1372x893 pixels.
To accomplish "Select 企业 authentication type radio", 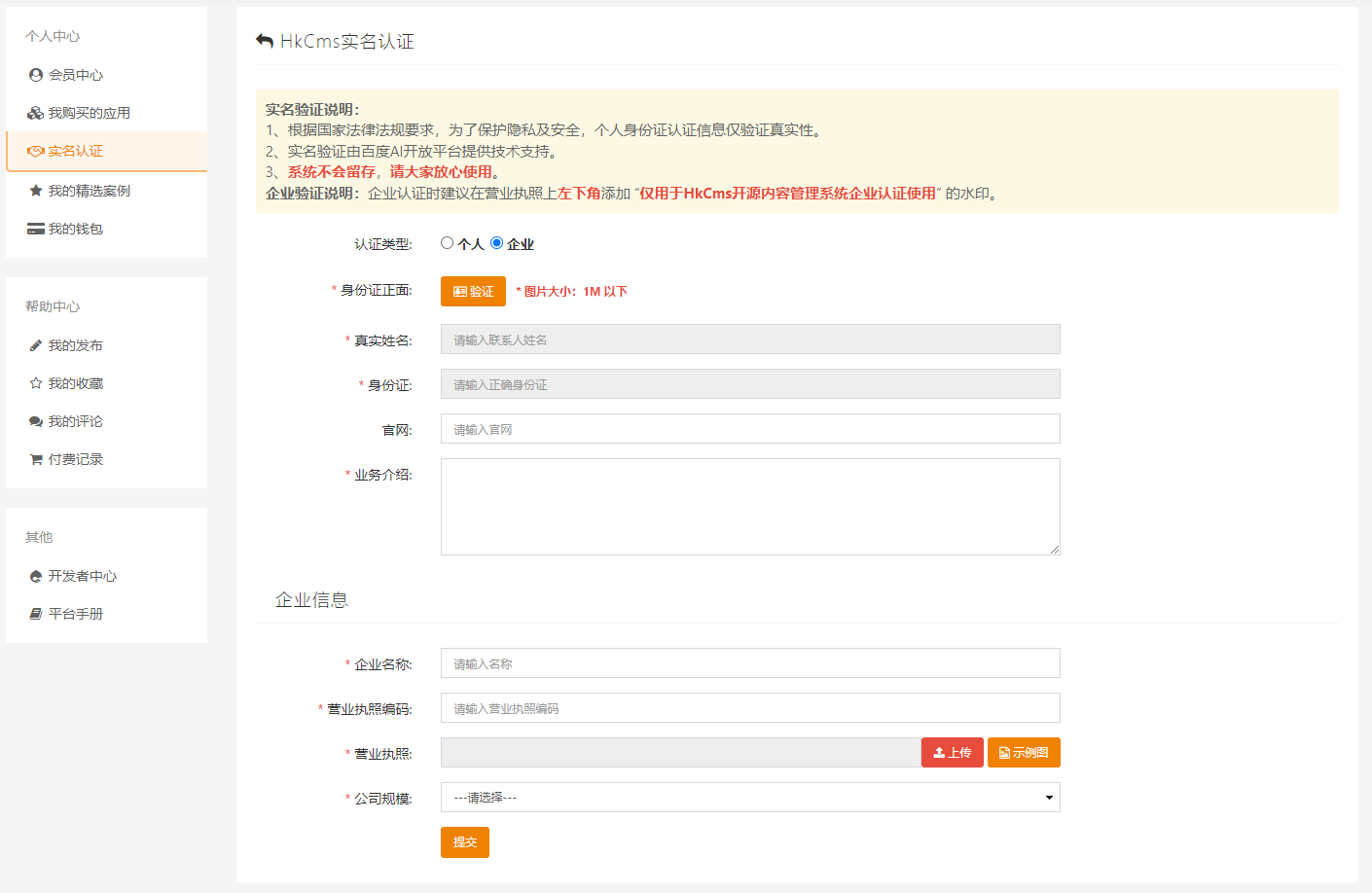I will click(x=496, y=243).
